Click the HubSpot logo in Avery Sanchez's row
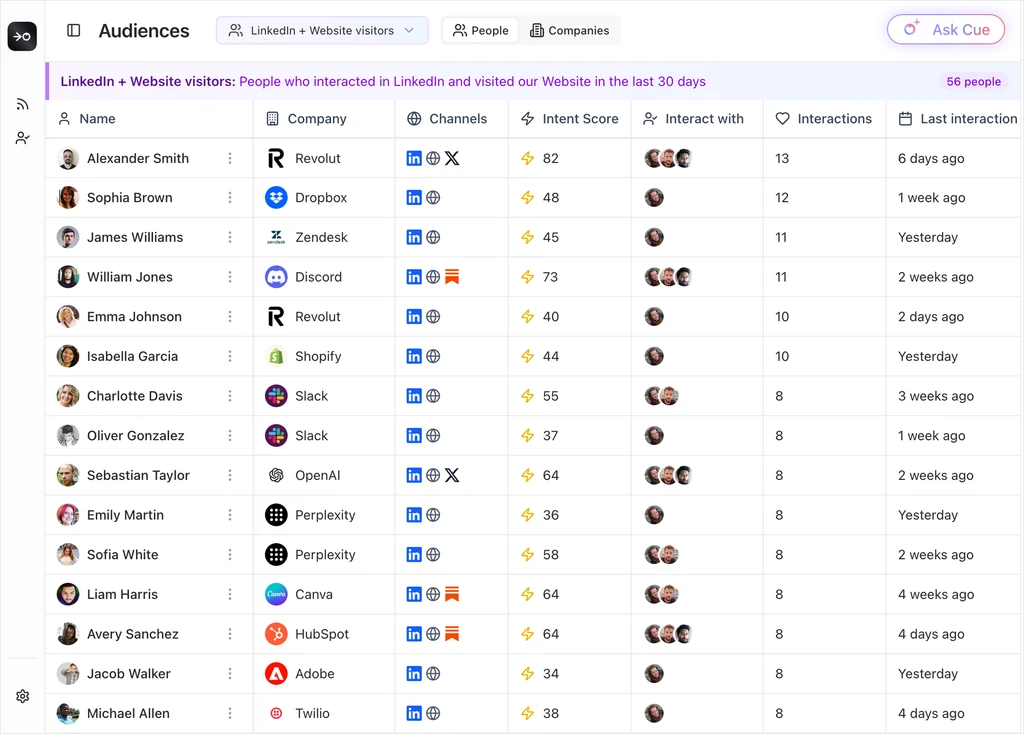Screen dimensions: 1024x734 point(276,633)
